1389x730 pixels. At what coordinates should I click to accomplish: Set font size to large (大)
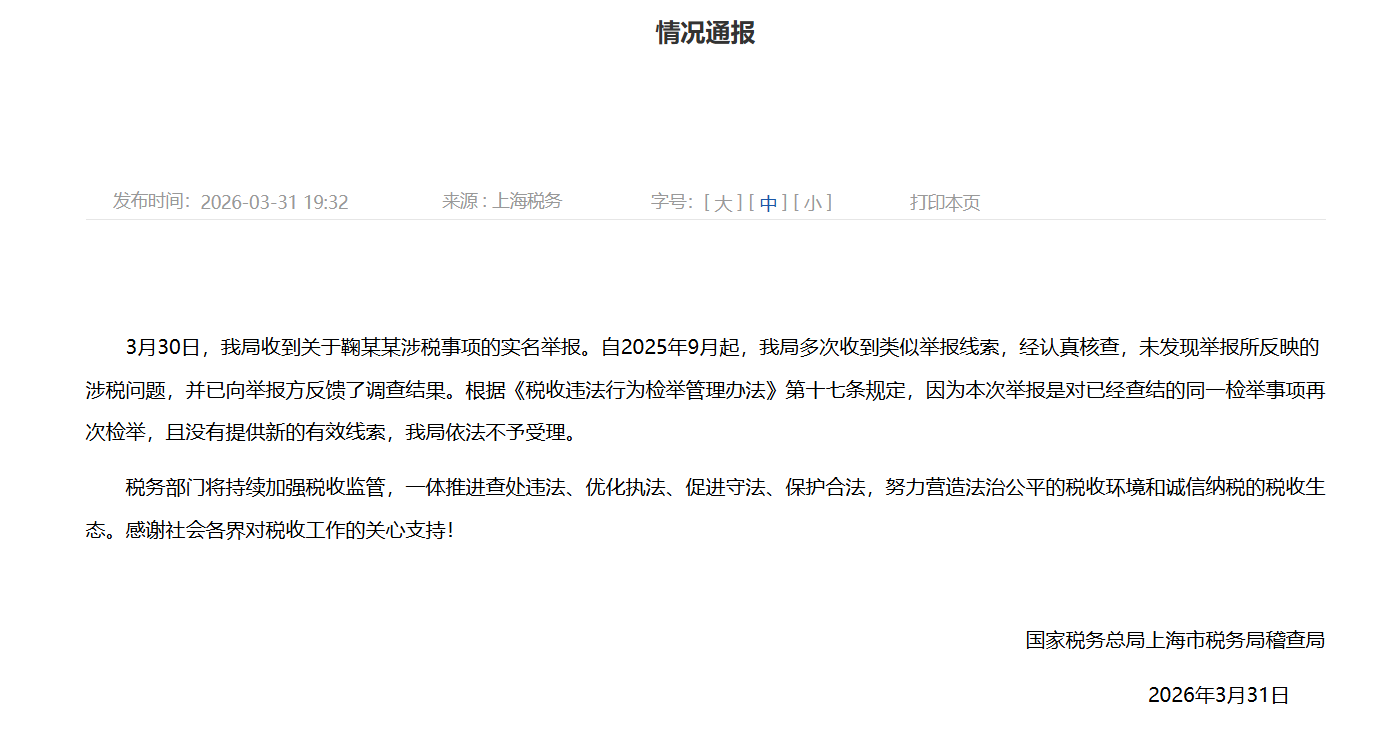[723, 203]
